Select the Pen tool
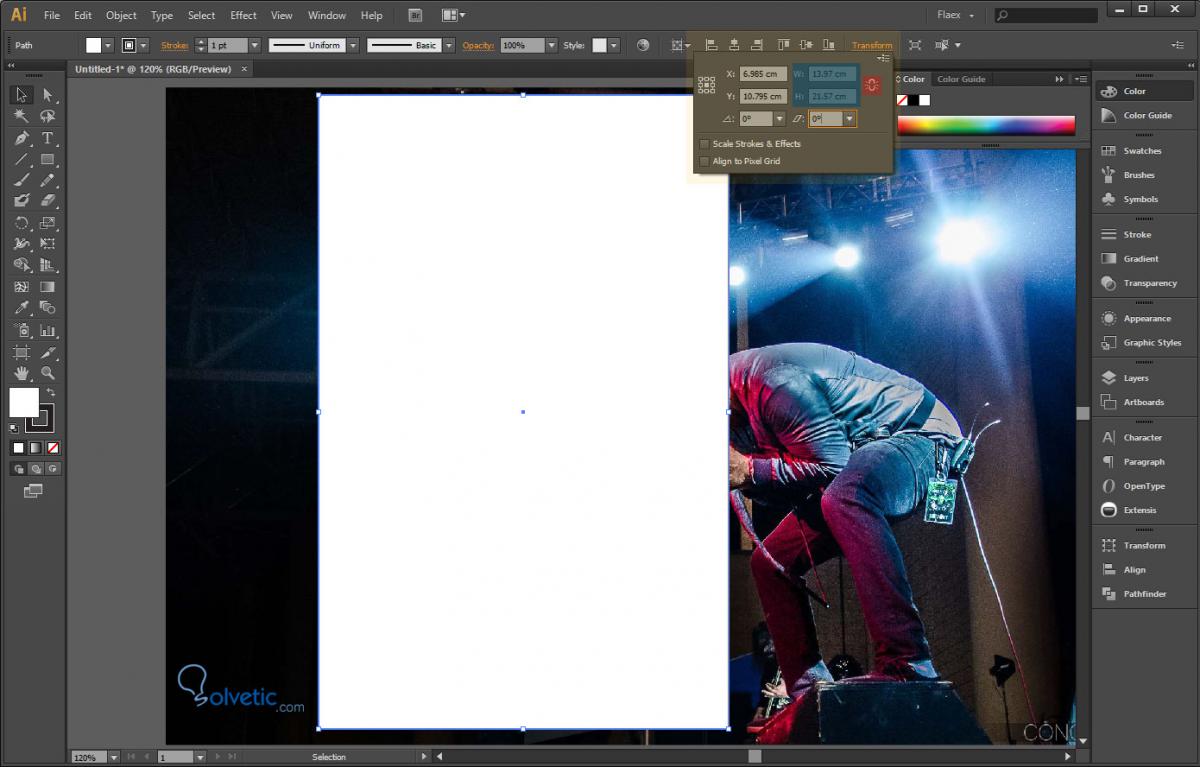The image size is (1200, 767). coord(21,138)
